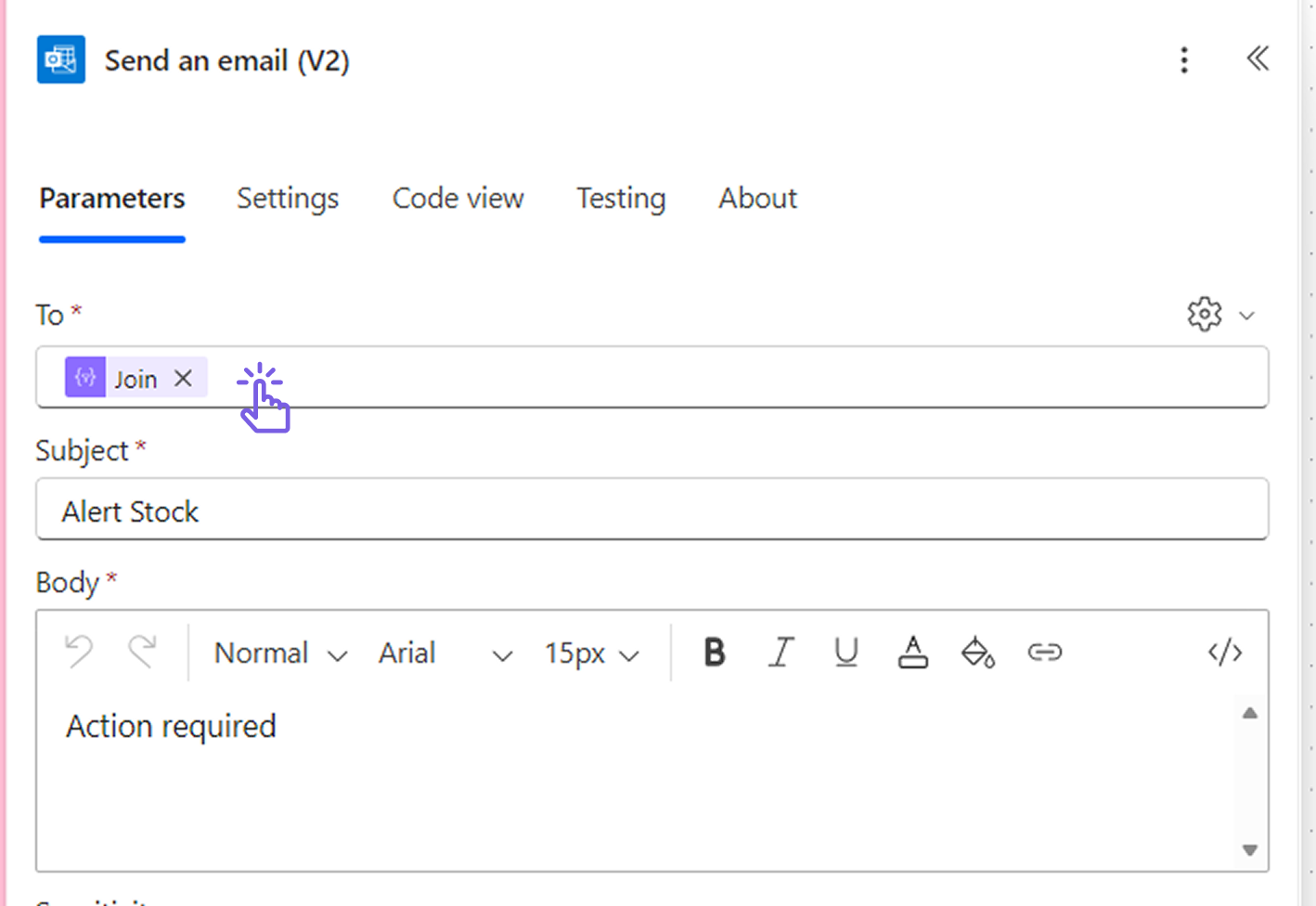Open the font color picker
This screenshot has height=906, width=1316.
coord(912,653)
